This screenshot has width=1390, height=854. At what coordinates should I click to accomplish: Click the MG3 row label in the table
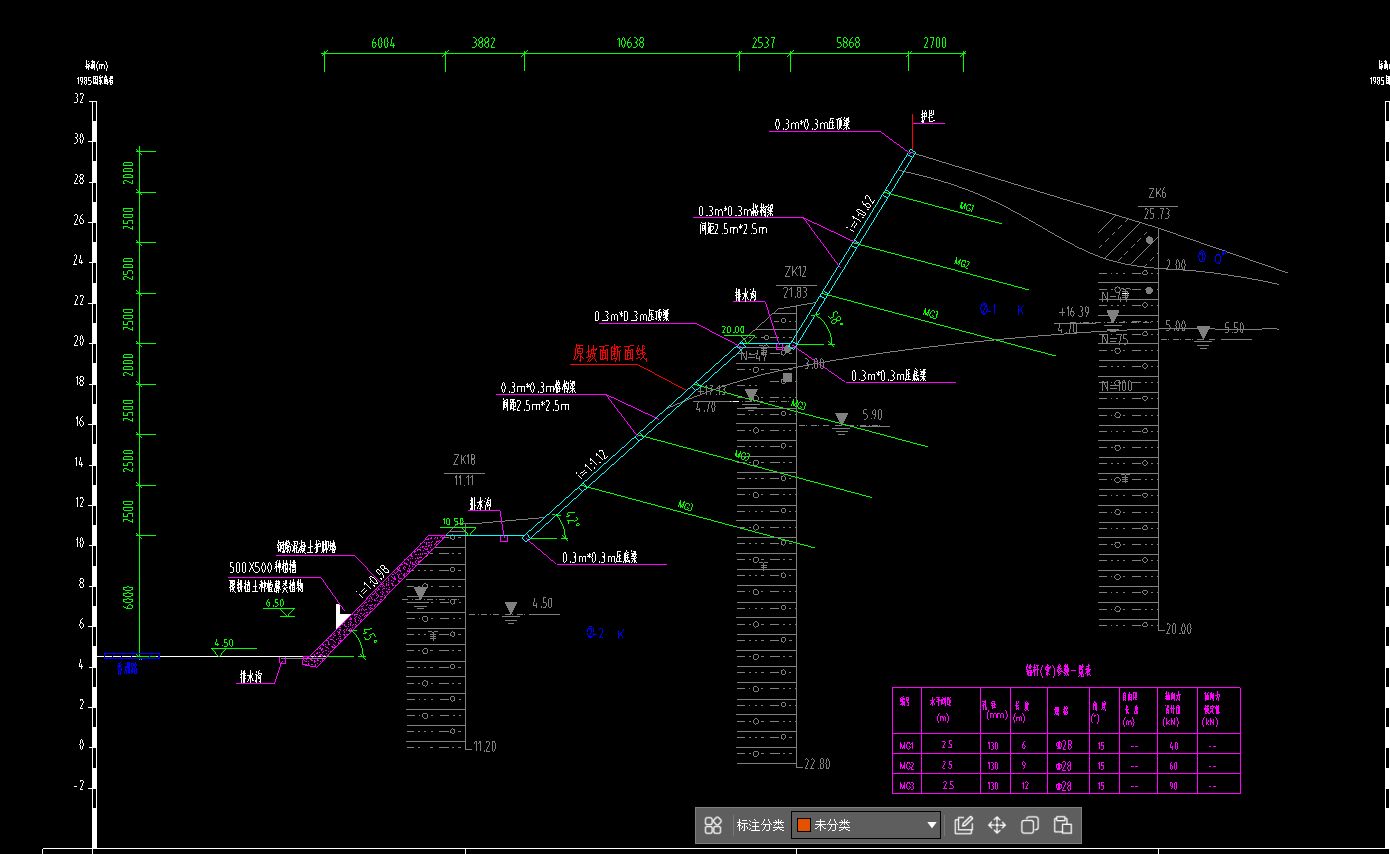click(906, 786)
